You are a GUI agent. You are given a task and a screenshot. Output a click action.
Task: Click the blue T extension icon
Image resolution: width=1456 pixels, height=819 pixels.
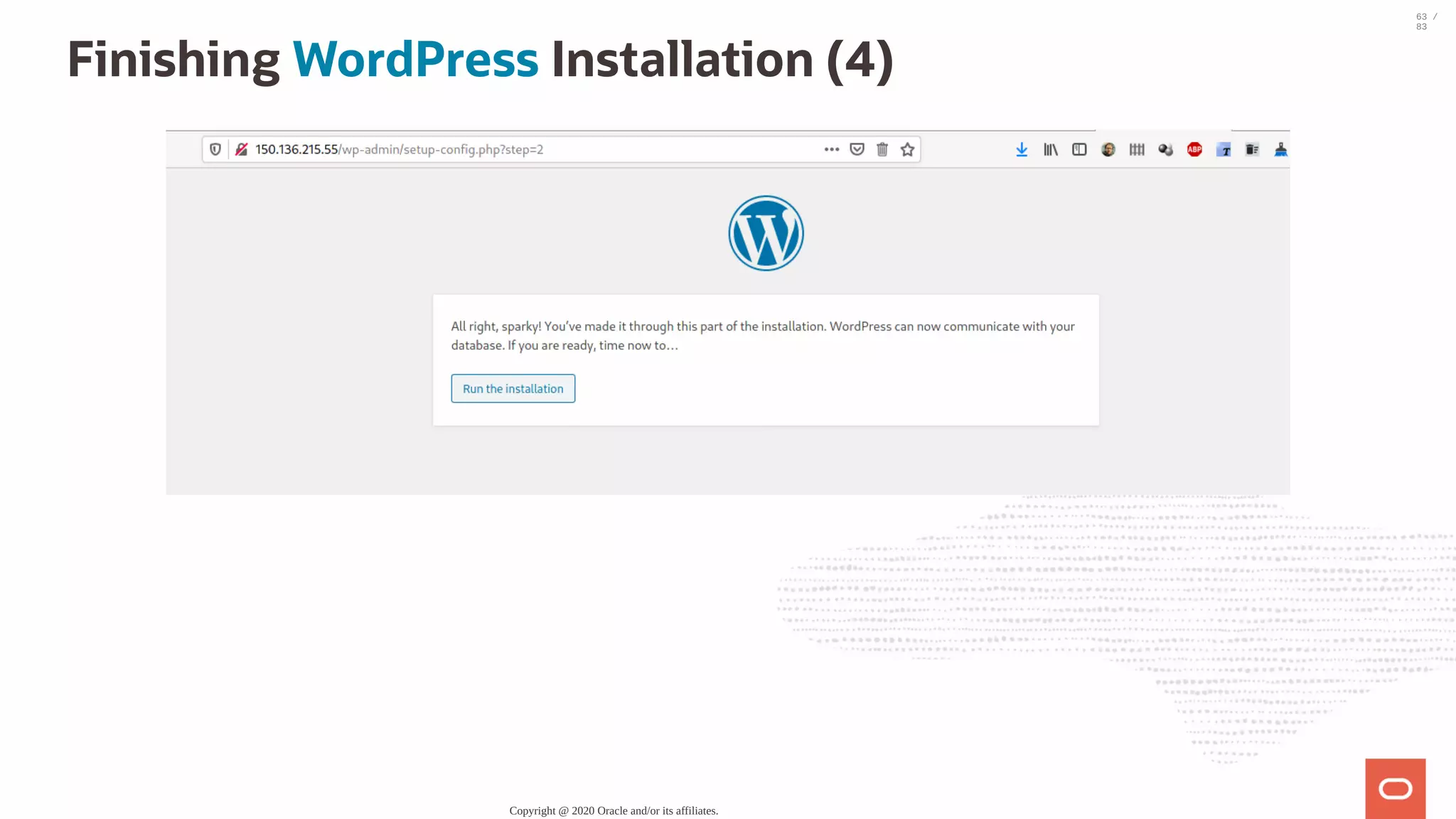[1224, 149]
